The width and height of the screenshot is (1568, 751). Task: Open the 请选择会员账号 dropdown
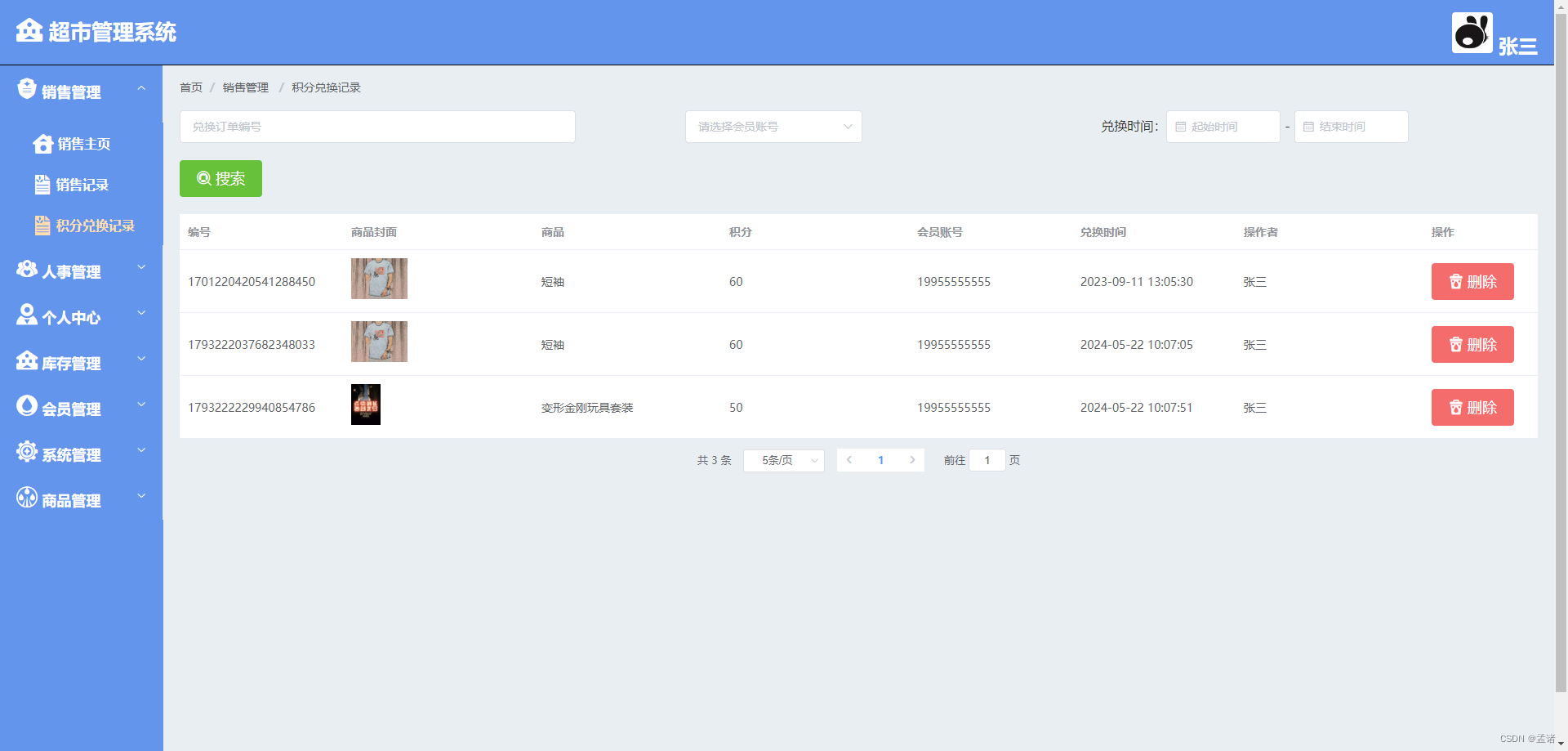[773, 127]
